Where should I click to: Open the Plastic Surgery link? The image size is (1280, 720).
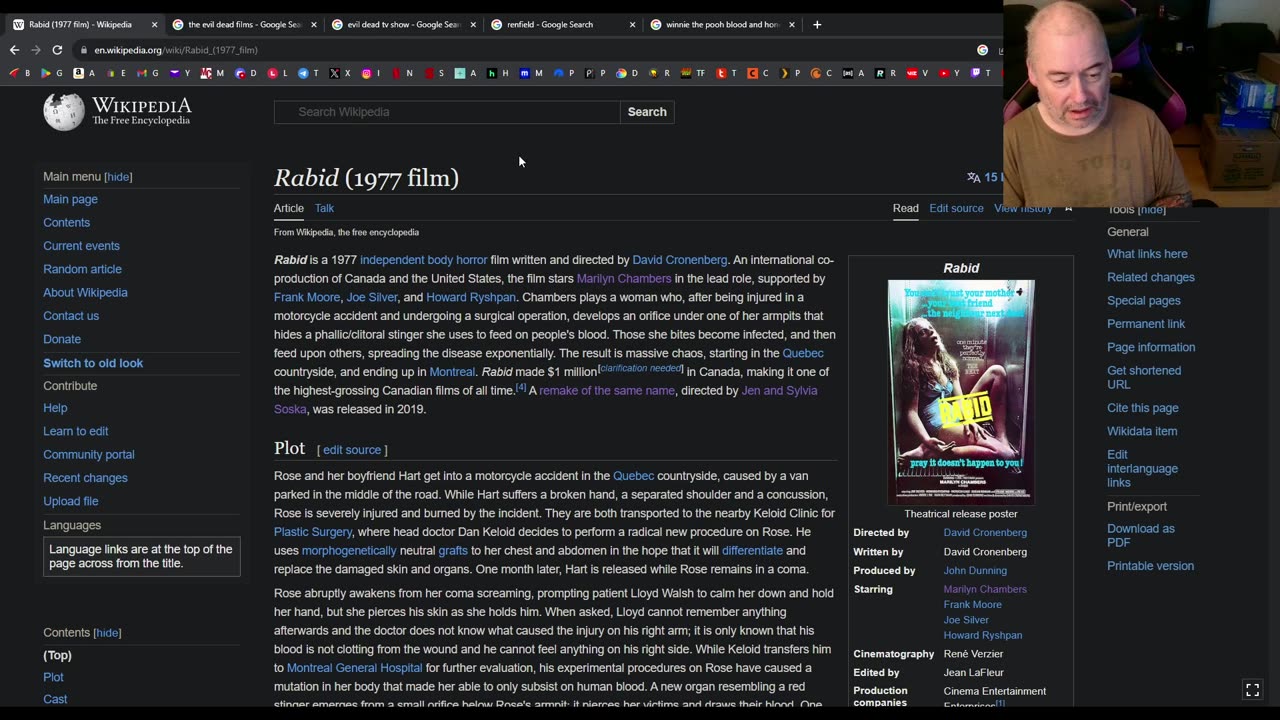[x=313, y=532]
